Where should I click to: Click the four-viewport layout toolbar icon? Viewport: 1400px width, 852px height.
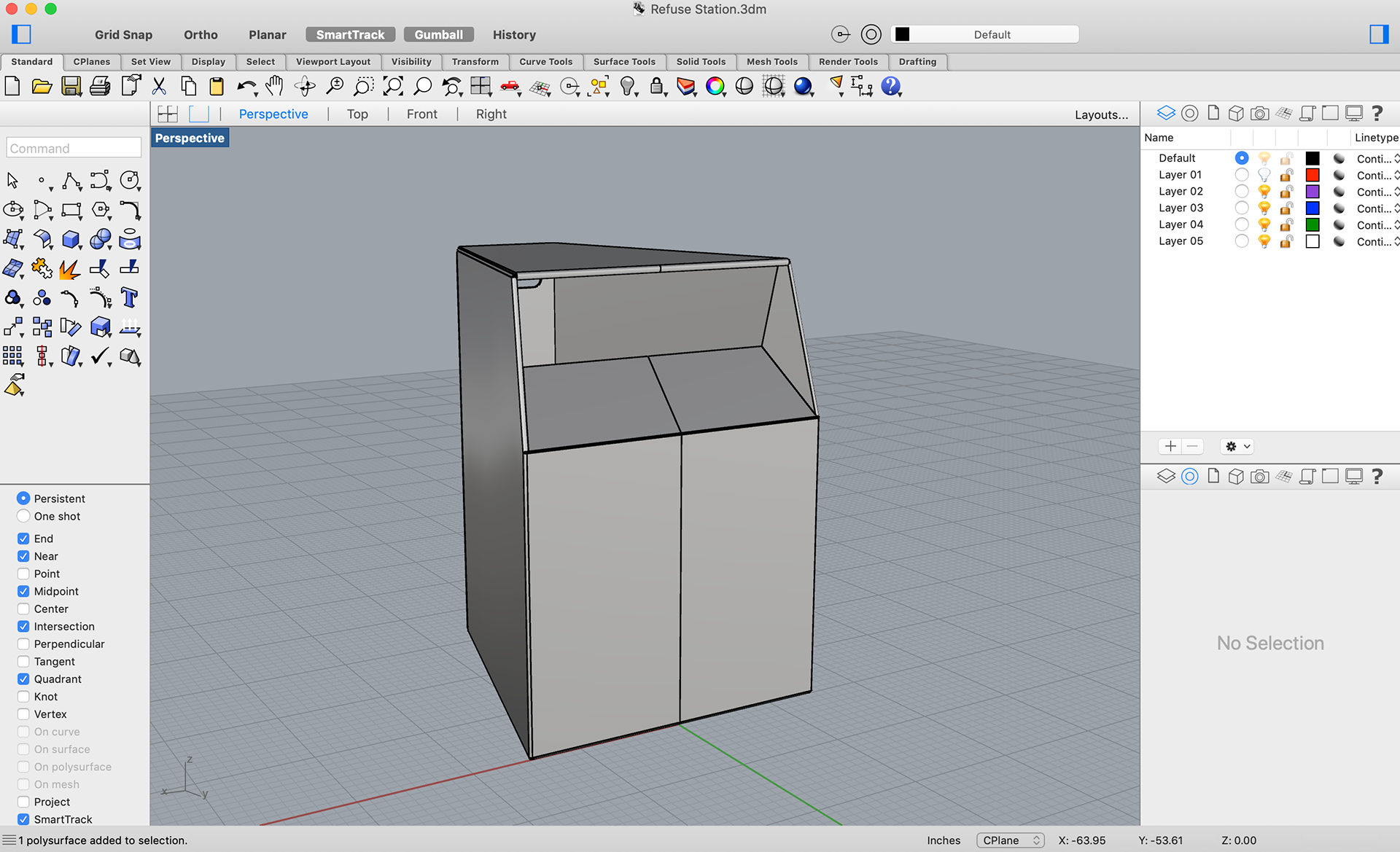(481, 86)
